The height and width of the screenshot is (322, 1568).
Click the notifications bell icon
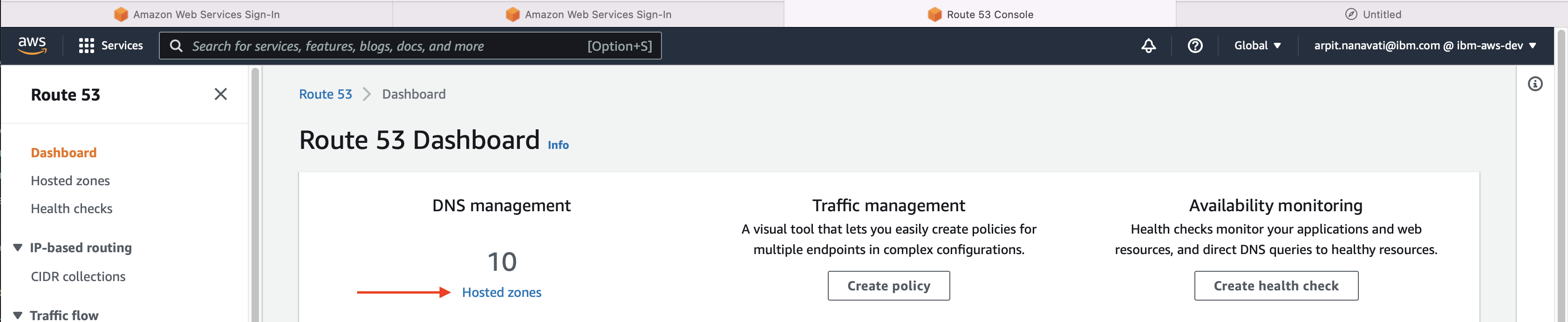click(x=1149, y=46)
